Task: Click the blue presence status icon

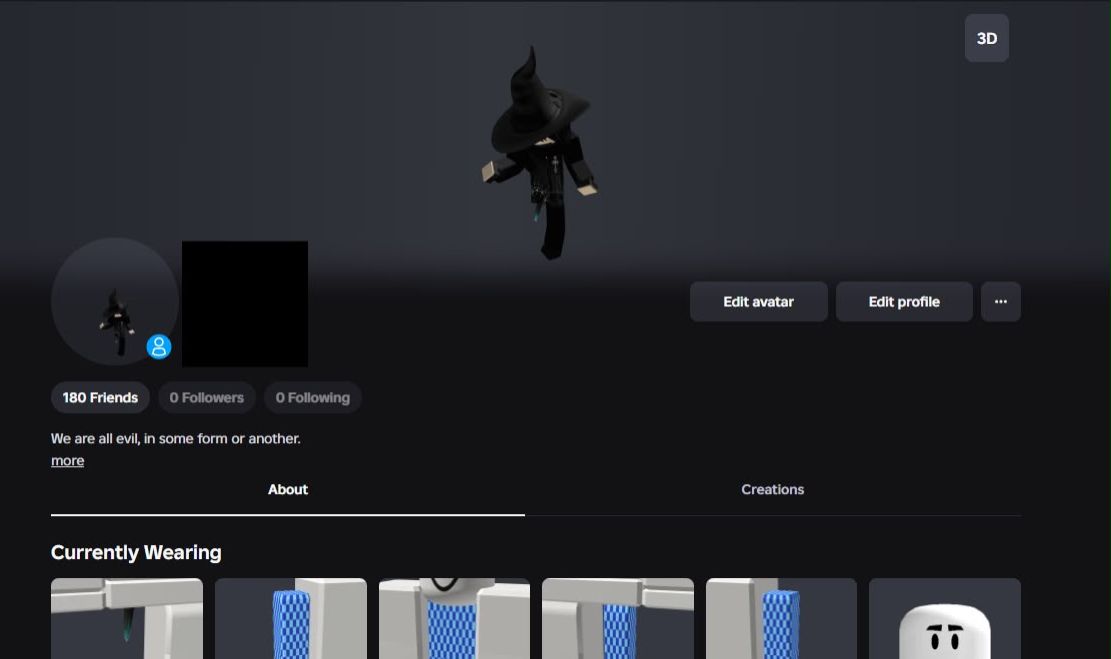Action: (159, 347)
